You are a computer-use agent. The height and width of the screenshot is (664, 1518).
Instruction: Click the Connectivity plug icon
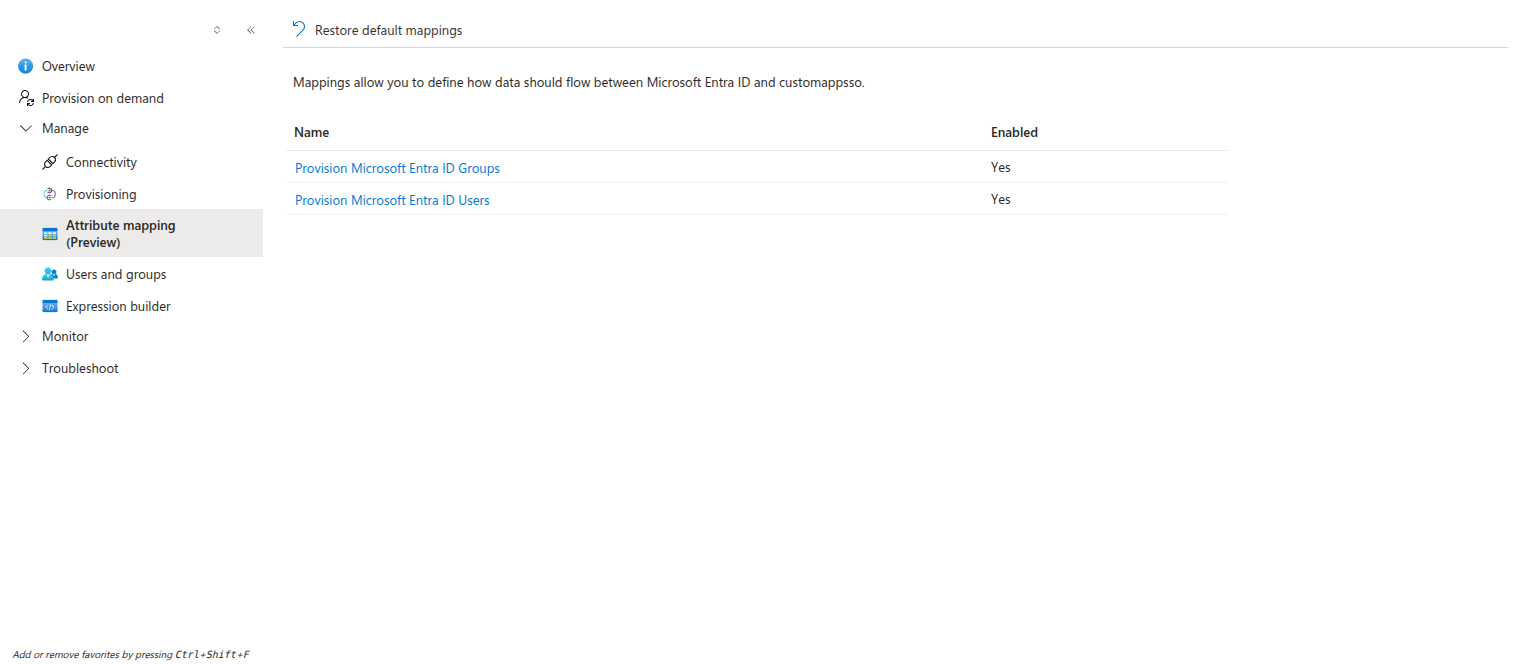pyautogui.click(x=50, y=162)
